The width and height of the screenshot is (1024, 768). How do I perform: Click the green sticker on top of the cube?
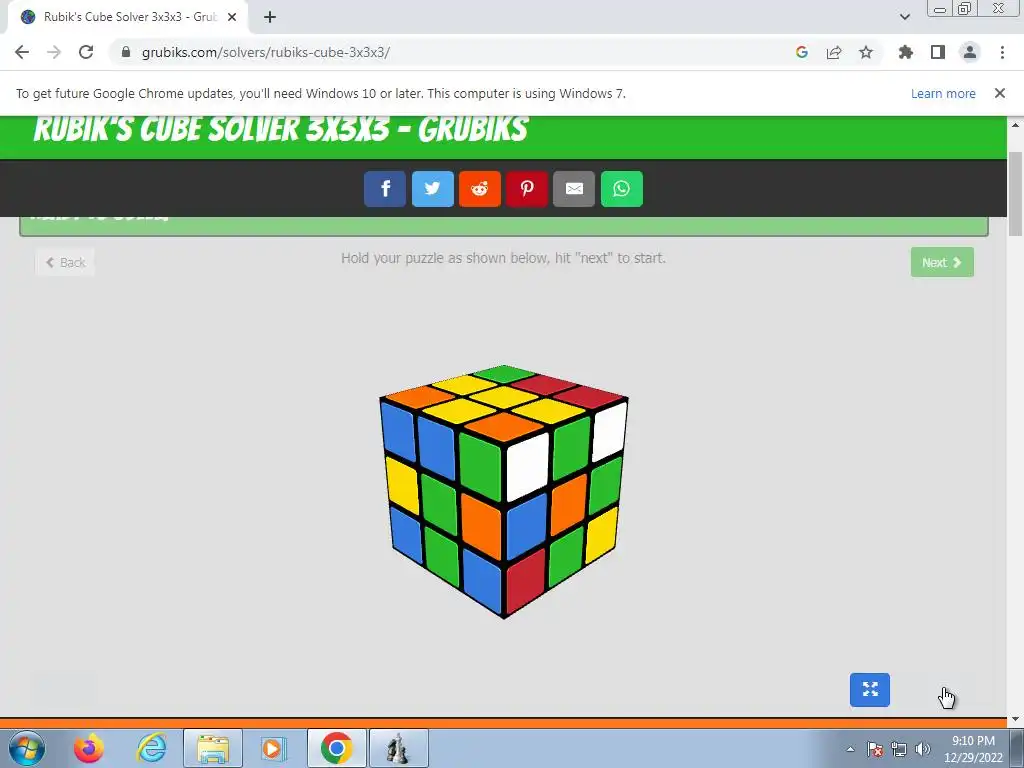coord(504,374)
